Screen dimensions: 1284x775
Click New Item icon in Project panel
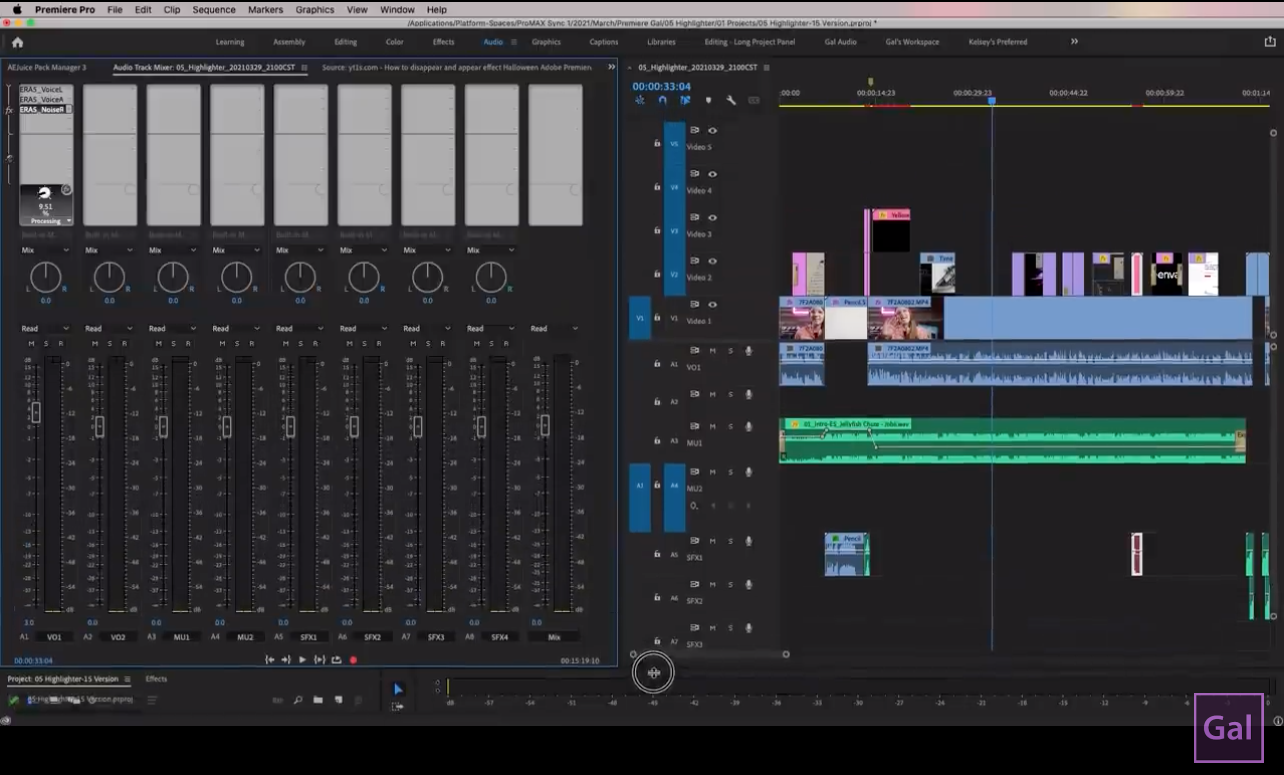click(338, 700)
